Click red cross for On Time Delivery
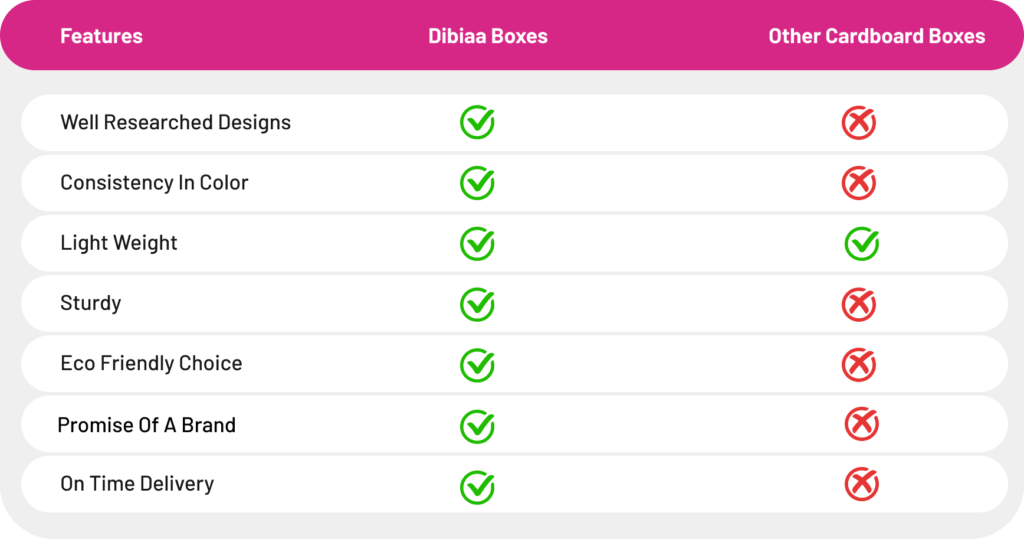This screenshot has width=1024, height=539. pyautogui.click(x=861, y=484)
